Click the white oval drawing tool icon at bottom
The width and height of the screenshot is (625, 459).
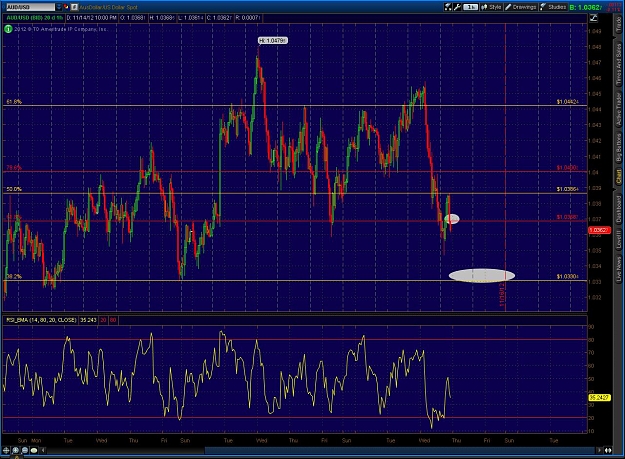click(x=34, y=450)
